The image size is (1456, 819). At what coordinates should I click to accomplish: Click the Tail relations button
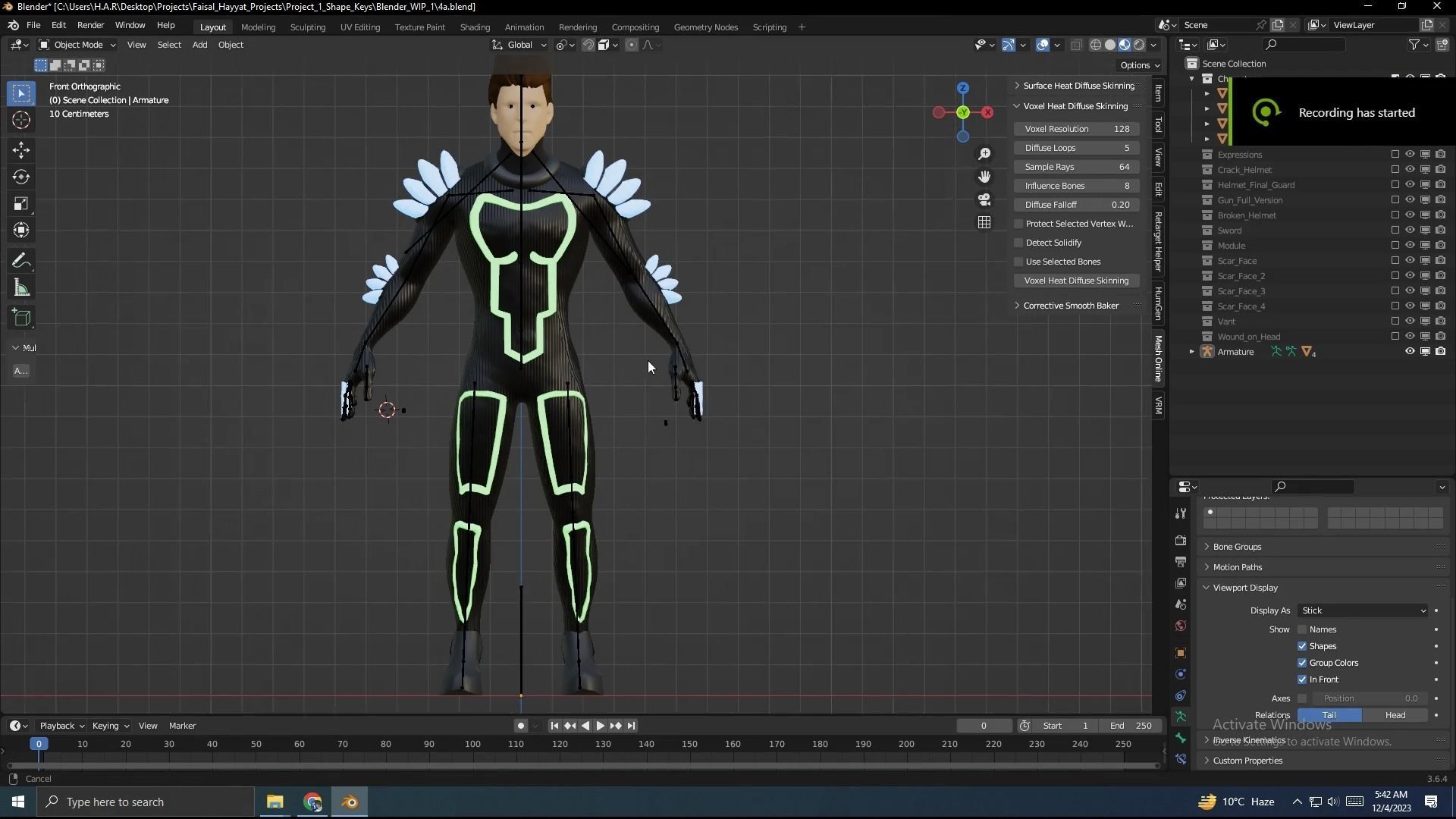click(1329, 715)
